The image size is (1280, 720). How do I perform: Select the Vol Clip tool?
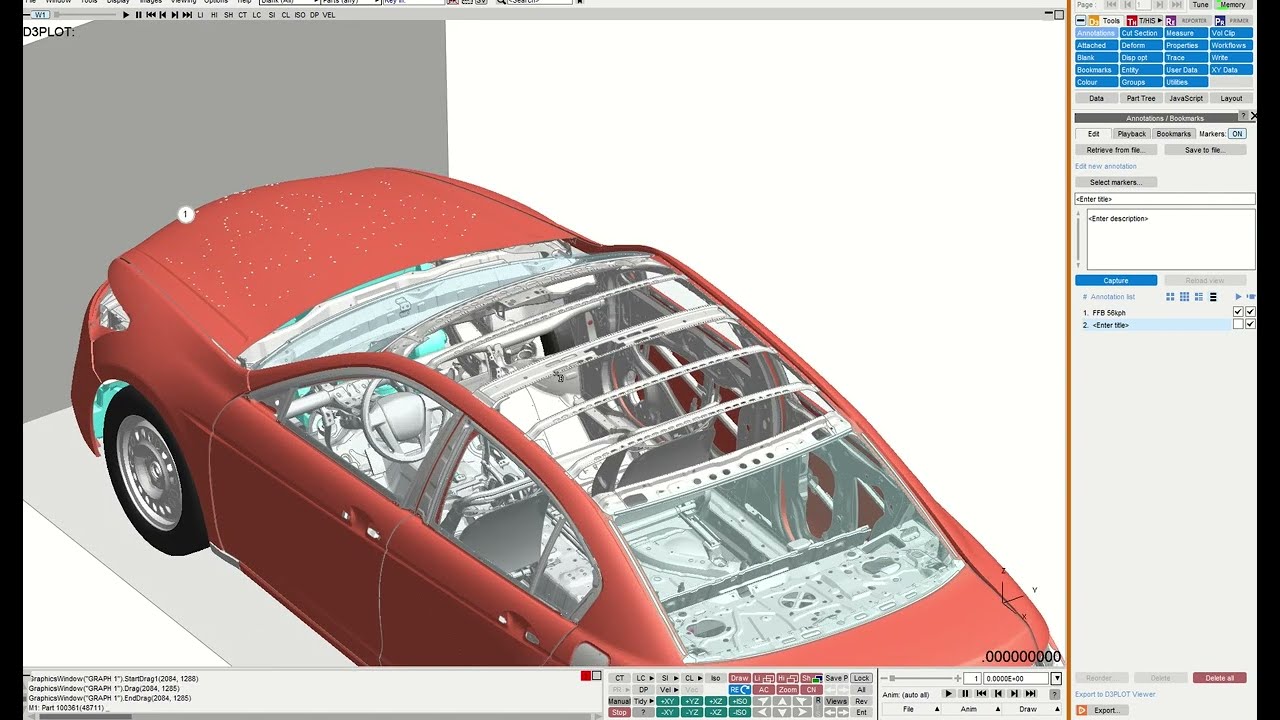[x=1231, y=33]
